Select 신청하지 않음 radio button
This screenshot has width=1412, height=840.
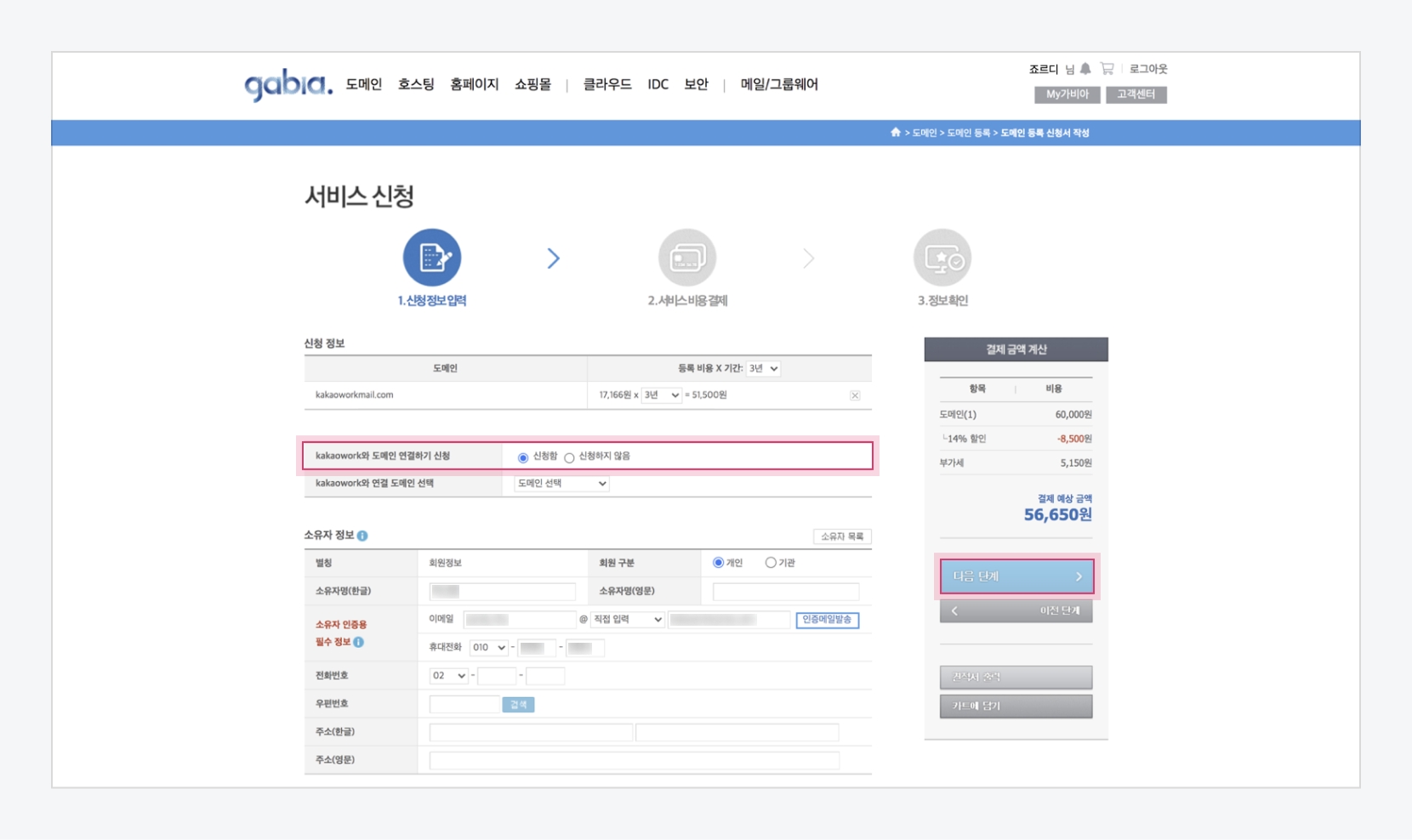(569, 457)
